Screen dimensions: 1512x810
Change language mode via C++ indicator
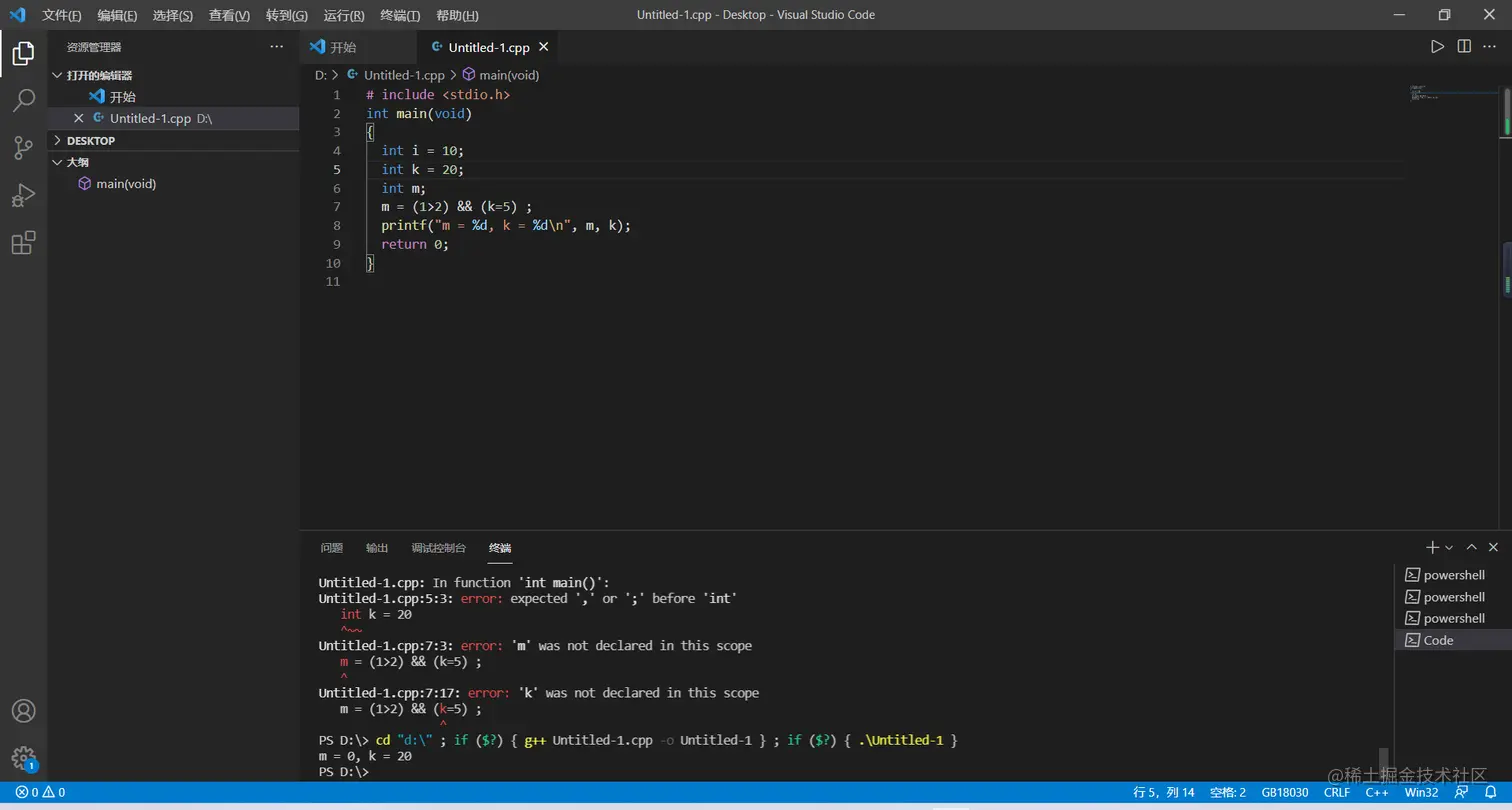pyautogui.click(x=1377, y=792)
